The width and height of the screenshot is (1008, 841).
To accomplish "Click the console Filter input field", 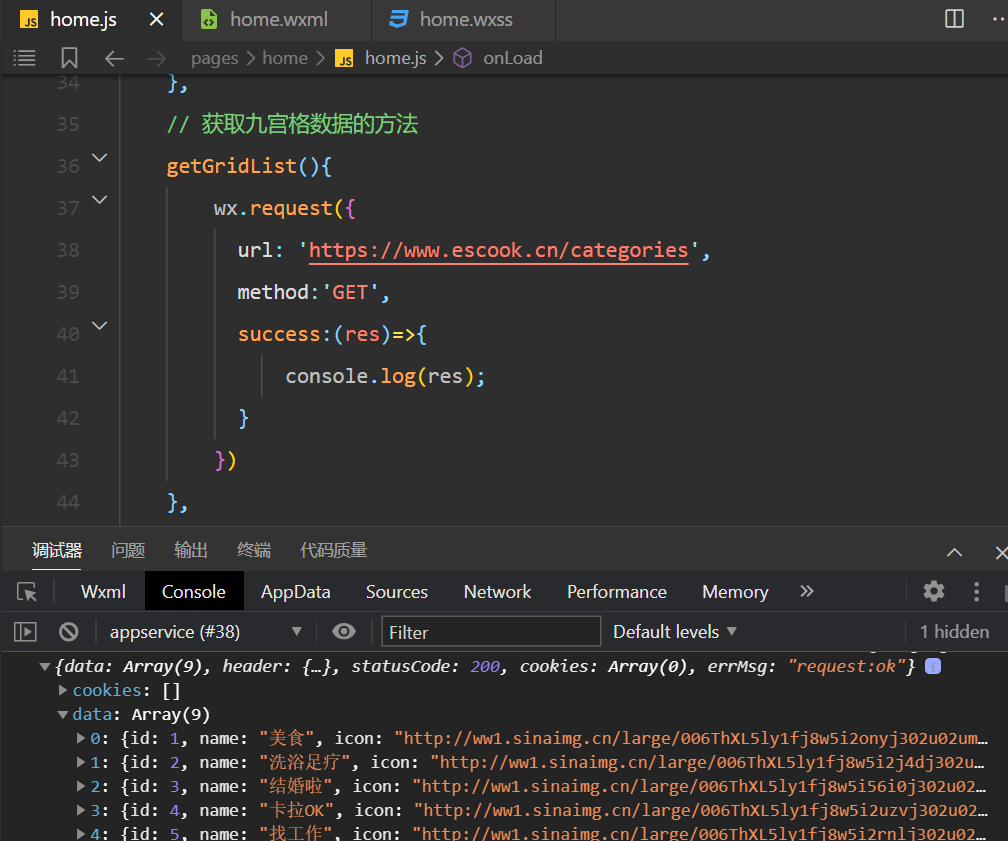I will [491, 632].
